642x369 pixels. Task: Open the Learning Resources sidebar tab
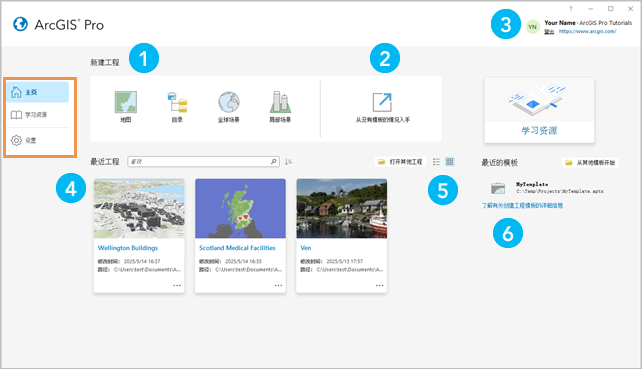pos(38,115)
